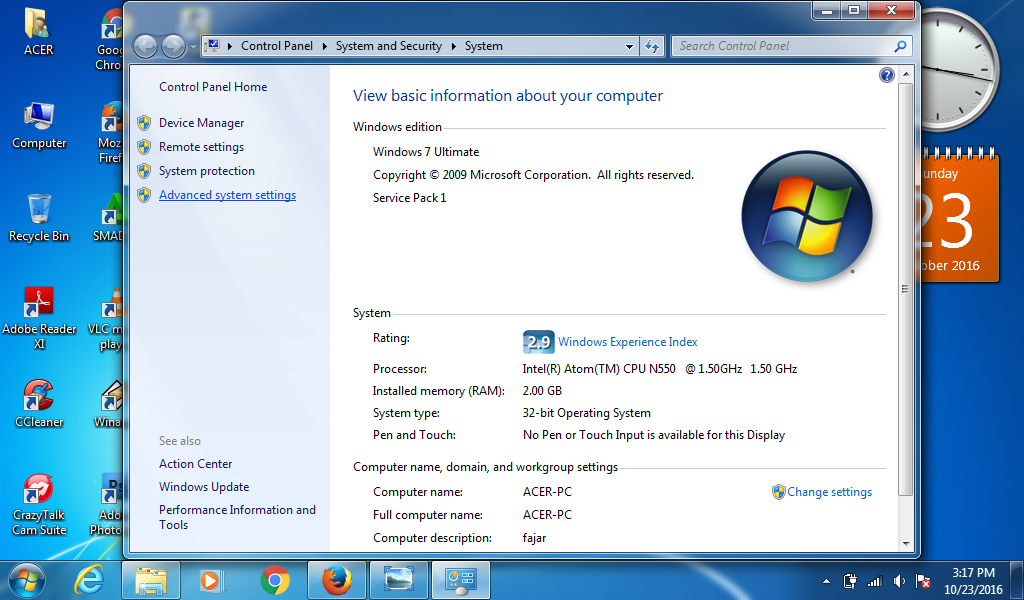Launch Firefox from taskbar
Image resolution: width=1024 pixels, height=600 pixels.
point(337,580)
